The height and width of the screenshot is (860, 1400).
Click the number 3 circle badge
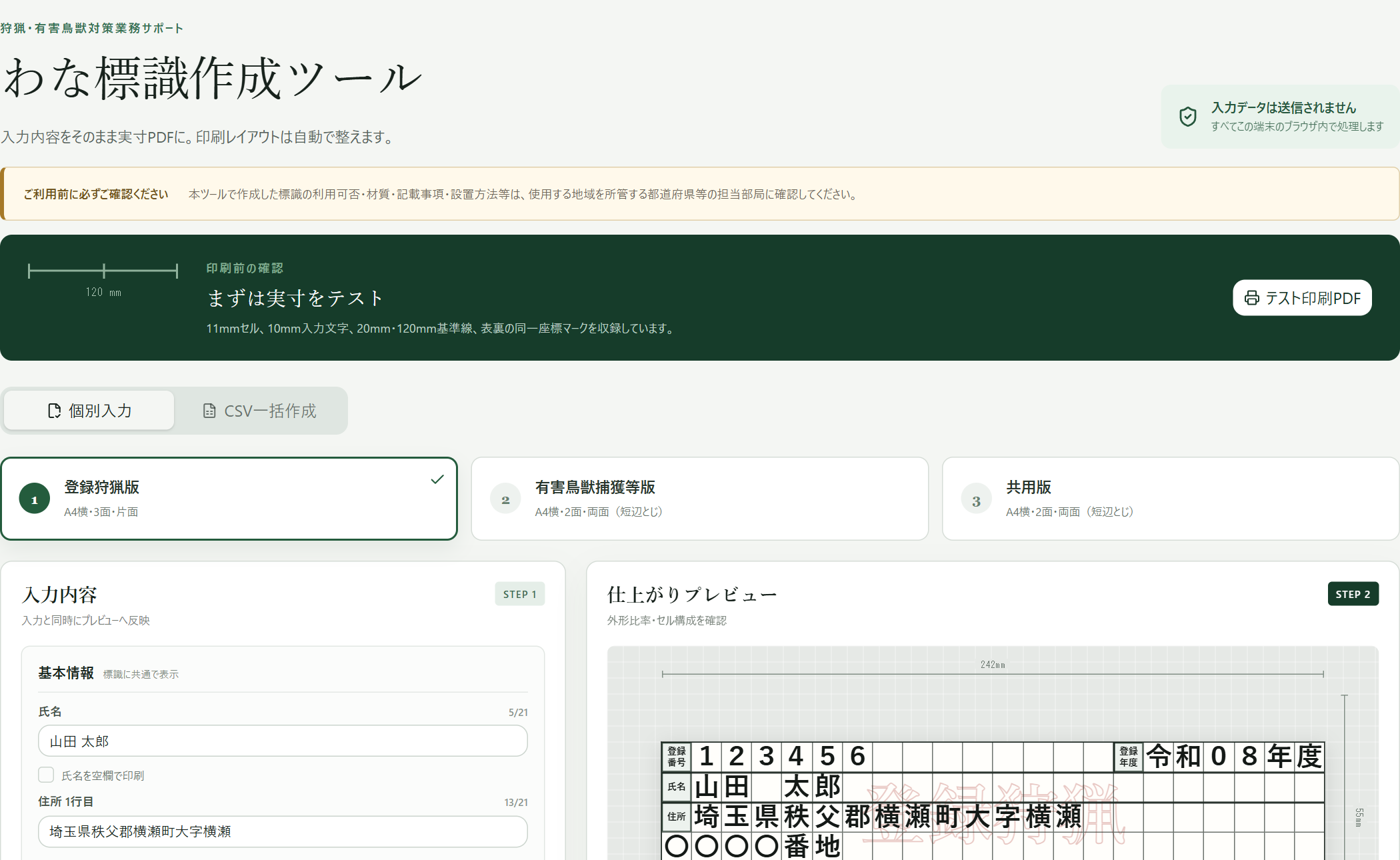976,499
